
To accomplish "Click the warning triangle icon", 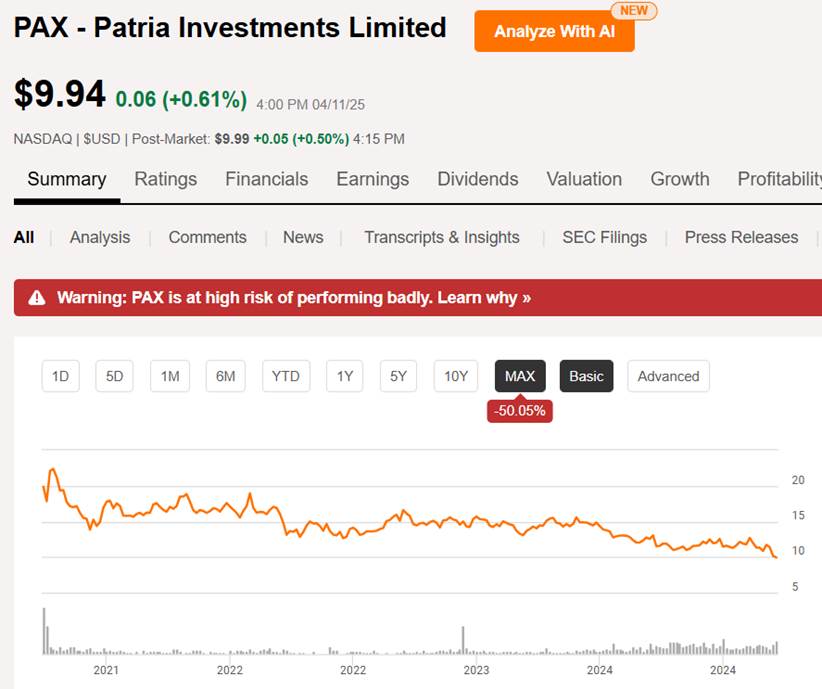I will [x=37, y=298].
